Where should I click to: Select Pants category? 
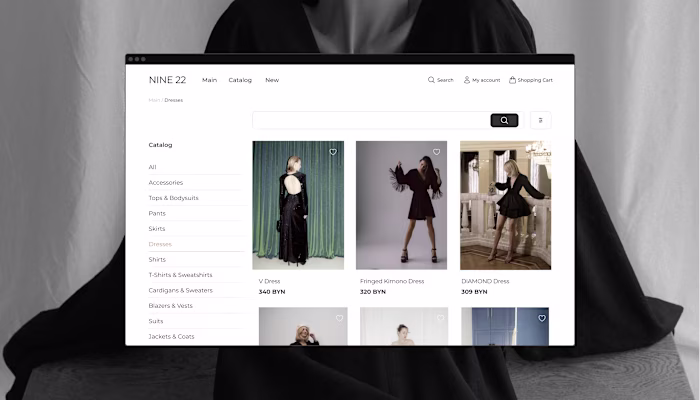(157, 213)
